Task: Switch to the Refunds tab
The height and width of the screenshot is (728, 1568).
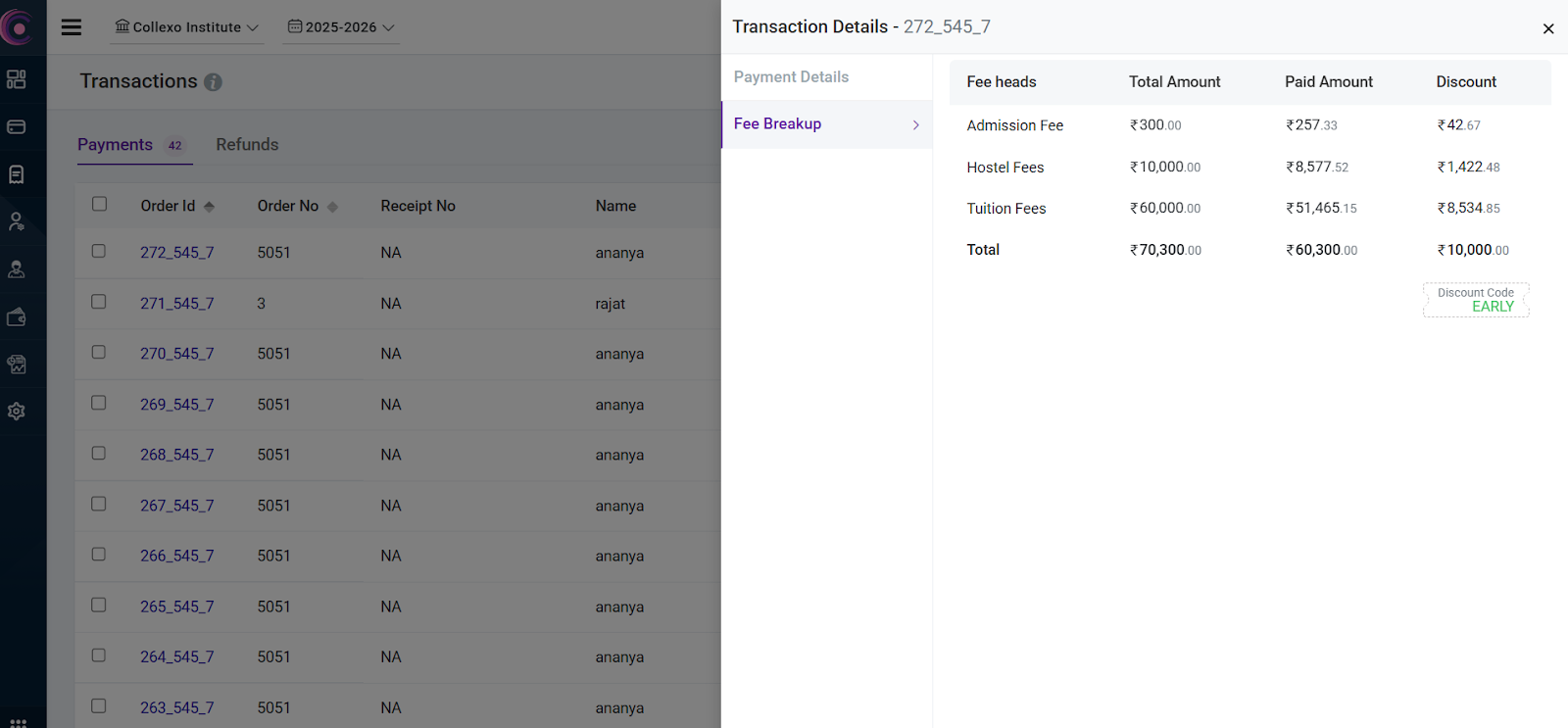Action: pos(247,145)
